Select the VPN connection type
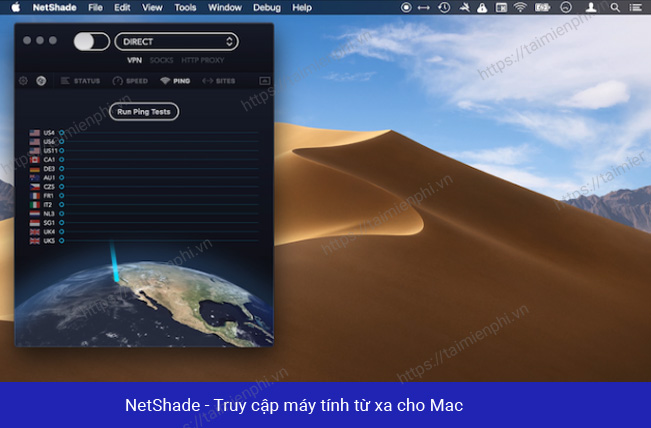 click(x=134, y=60)
